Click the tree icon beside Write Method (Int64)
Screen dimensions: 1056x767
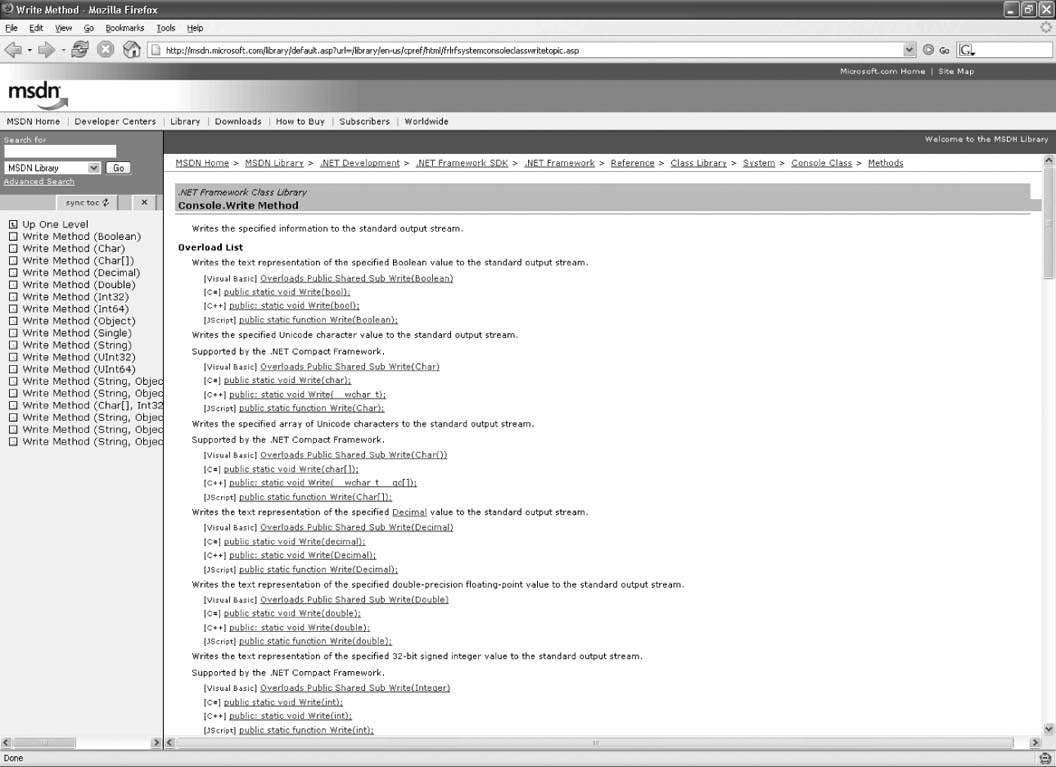[13, 309]
